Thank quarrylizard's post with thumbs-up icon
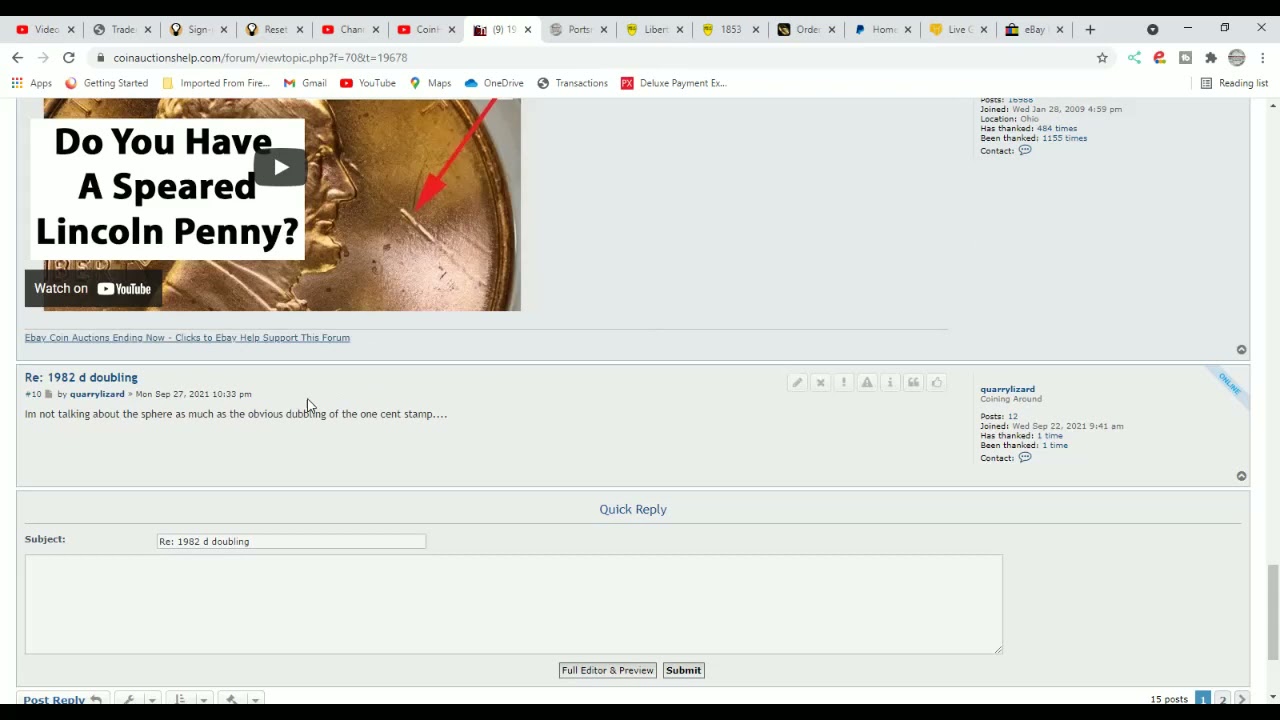 [x=937, y=382]
